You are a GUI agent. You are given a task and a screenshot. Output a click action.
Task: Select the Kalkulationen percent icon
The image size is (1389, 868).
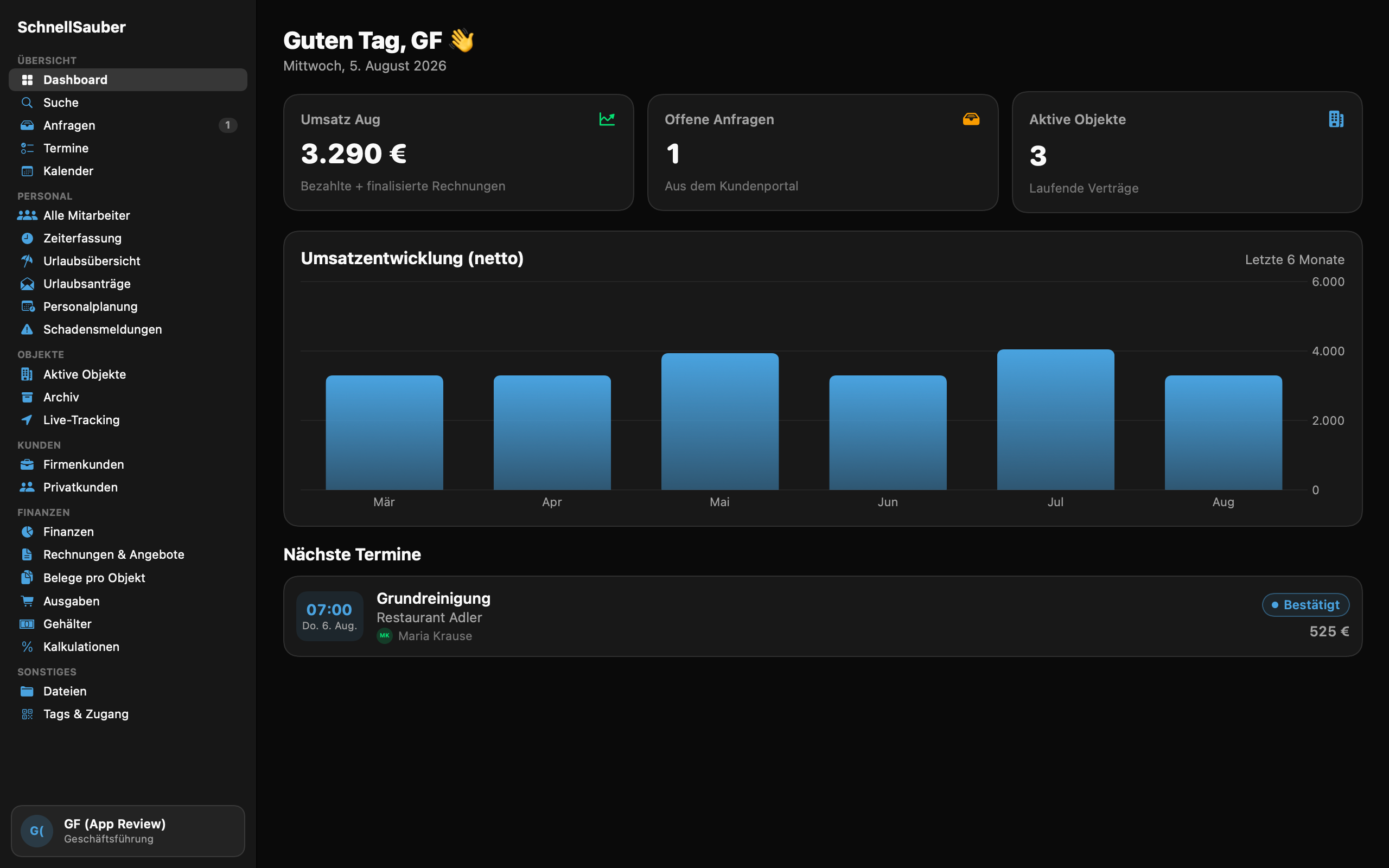[27, 647]
